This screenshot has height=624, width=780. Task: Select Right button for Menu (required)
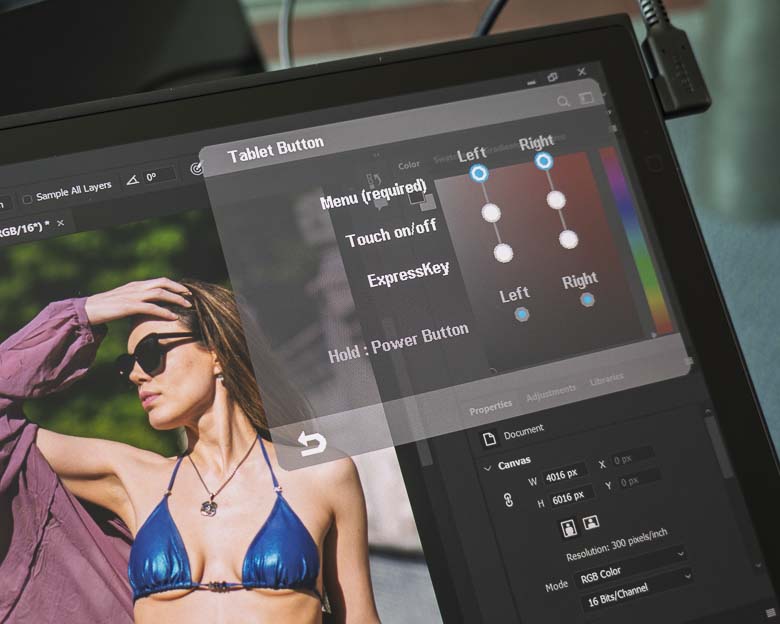[543, 161]
